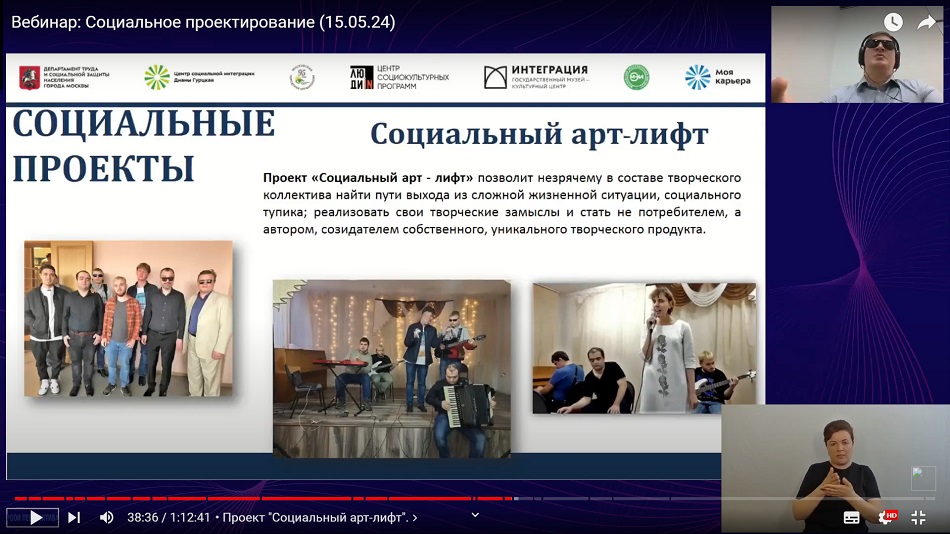Viewport: 950px width, 534px height.
Task: Skip to the next video
Action: (x=74, y=517)
